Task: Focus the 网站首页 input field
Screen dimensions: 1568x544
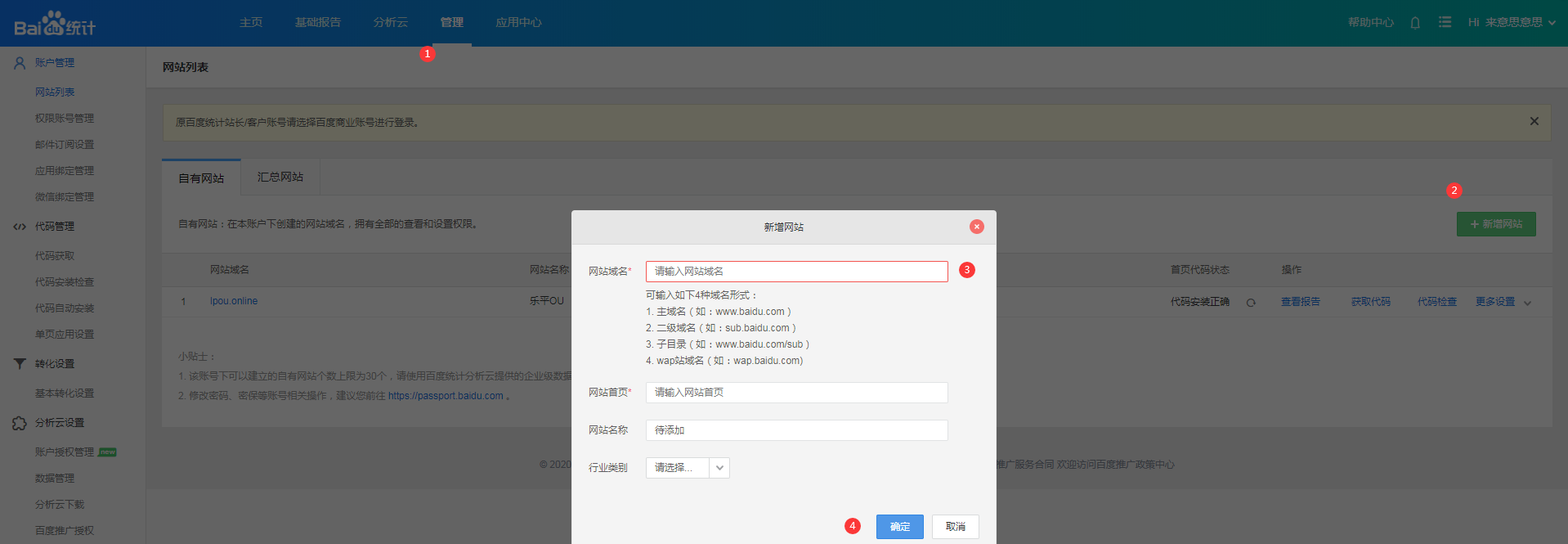Action: [x=797, y=393]
